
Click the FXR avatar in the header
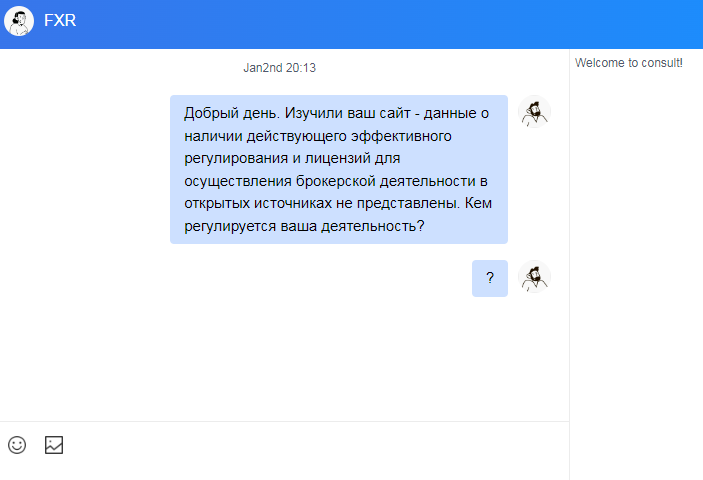tap(19, 21)
